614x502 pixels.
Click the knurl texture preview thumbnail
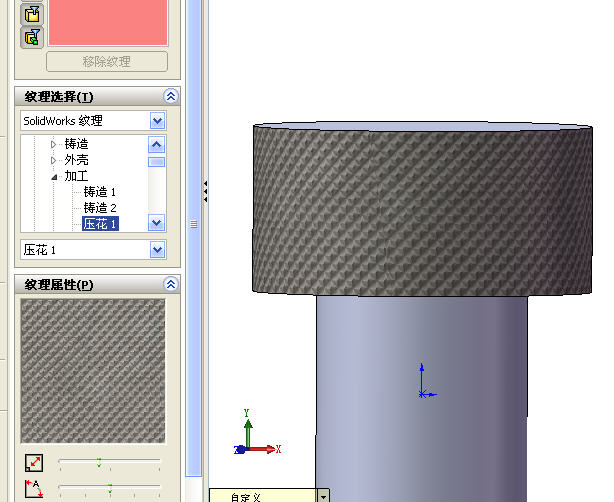93,371
